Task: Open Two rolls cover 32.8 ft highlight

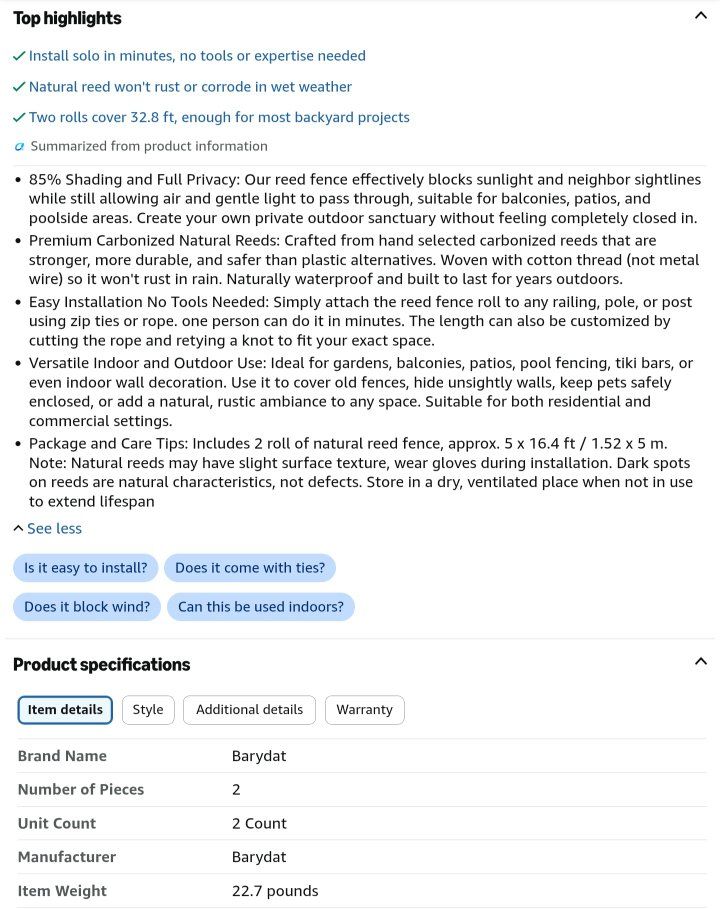Action: point(219,117)
